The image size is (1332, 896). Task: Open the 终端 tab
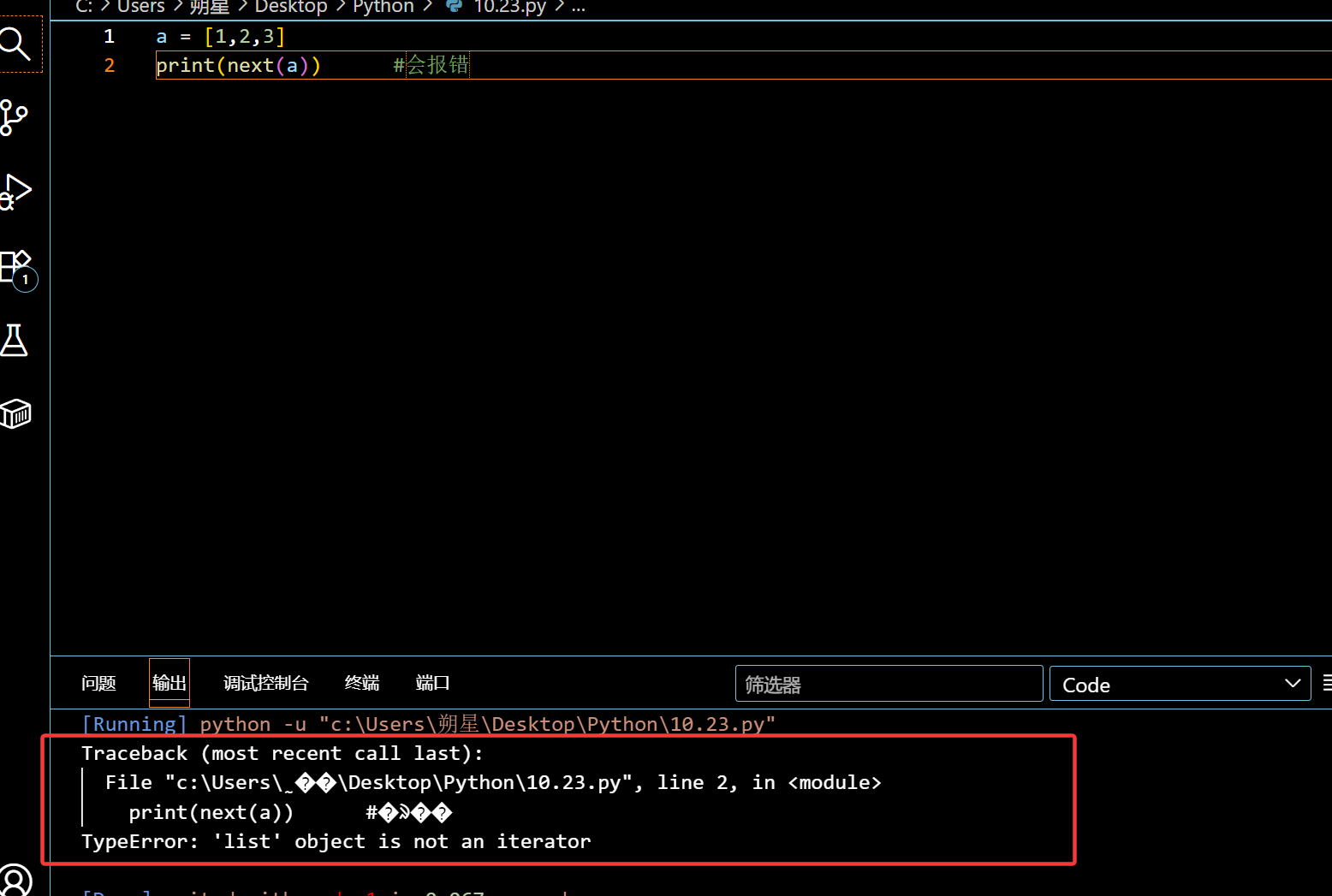click(361, 683)
